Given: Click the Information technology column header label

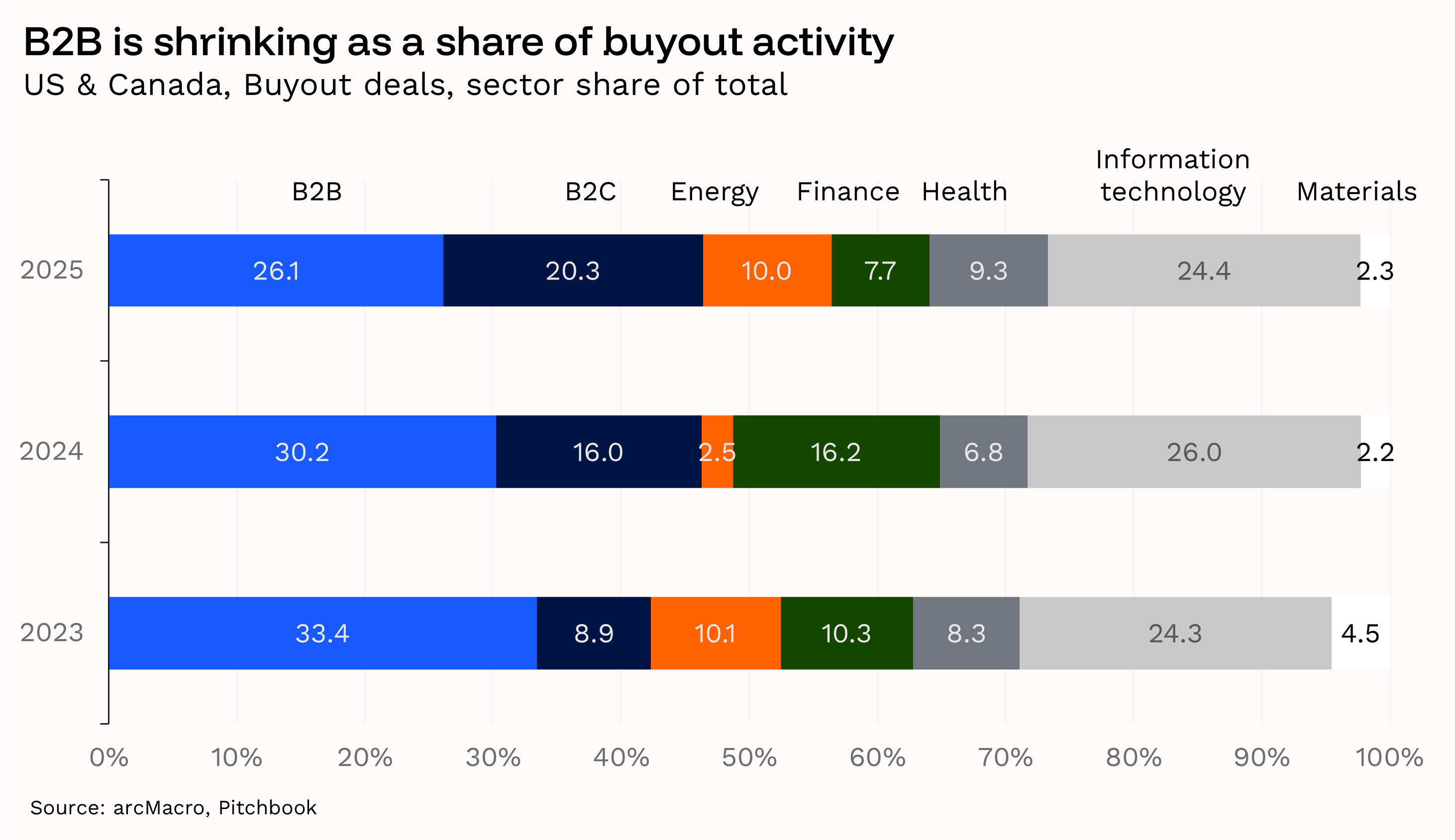Looking at the screenshot, I should click(x=1173, y=176).
